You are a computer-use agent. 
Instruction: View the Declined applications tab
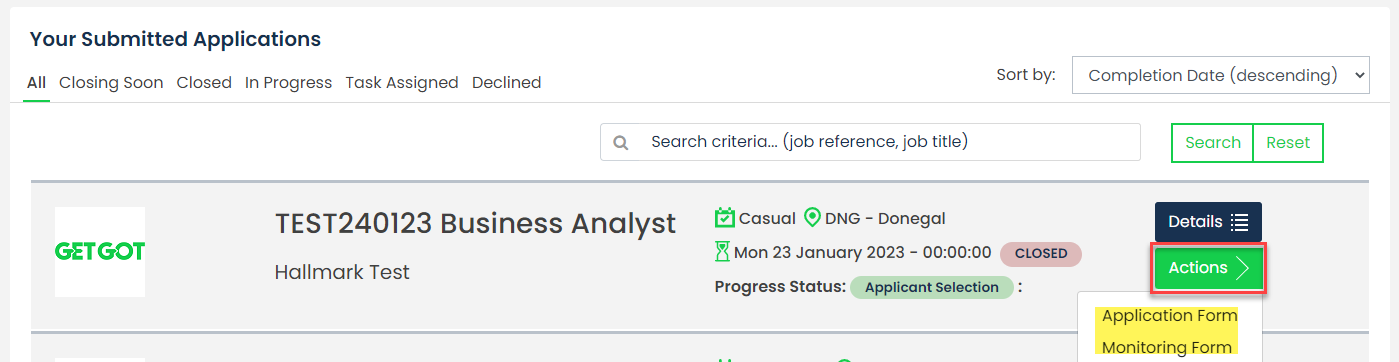[x=507, y=83]
